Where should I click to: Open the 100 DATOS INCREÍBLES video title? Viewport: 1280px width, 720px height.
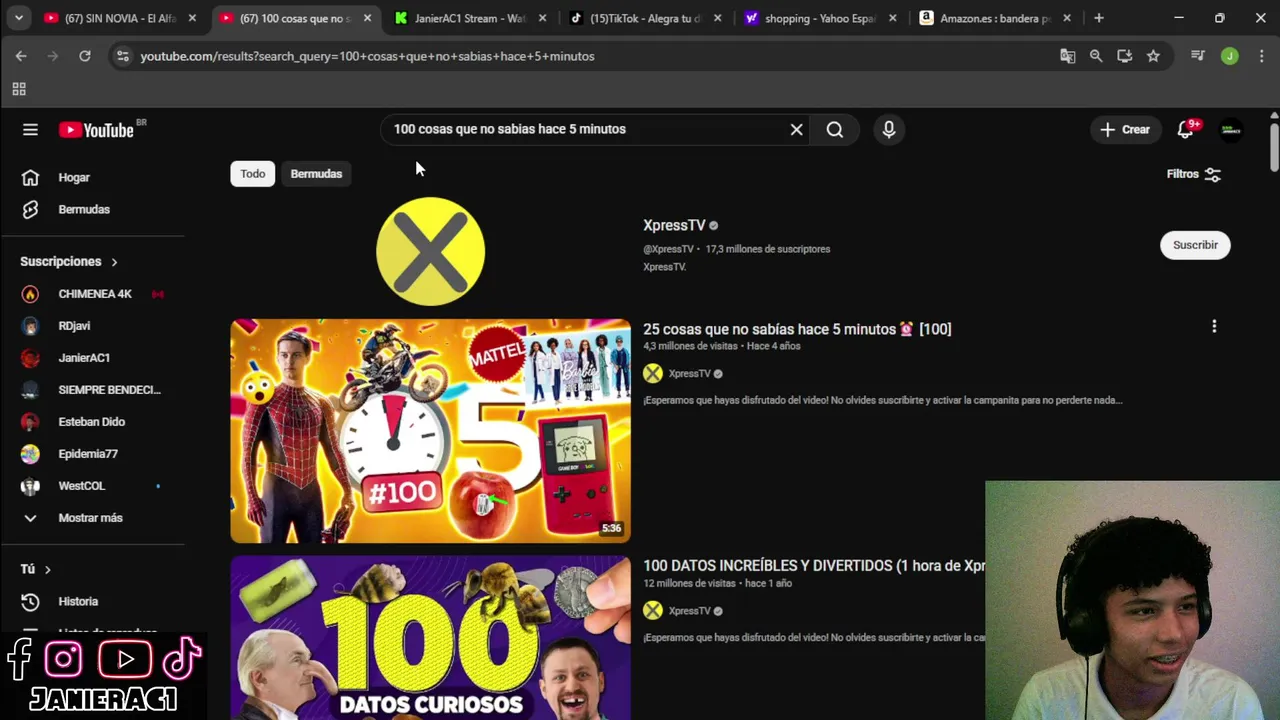click(x=814, y=566)
